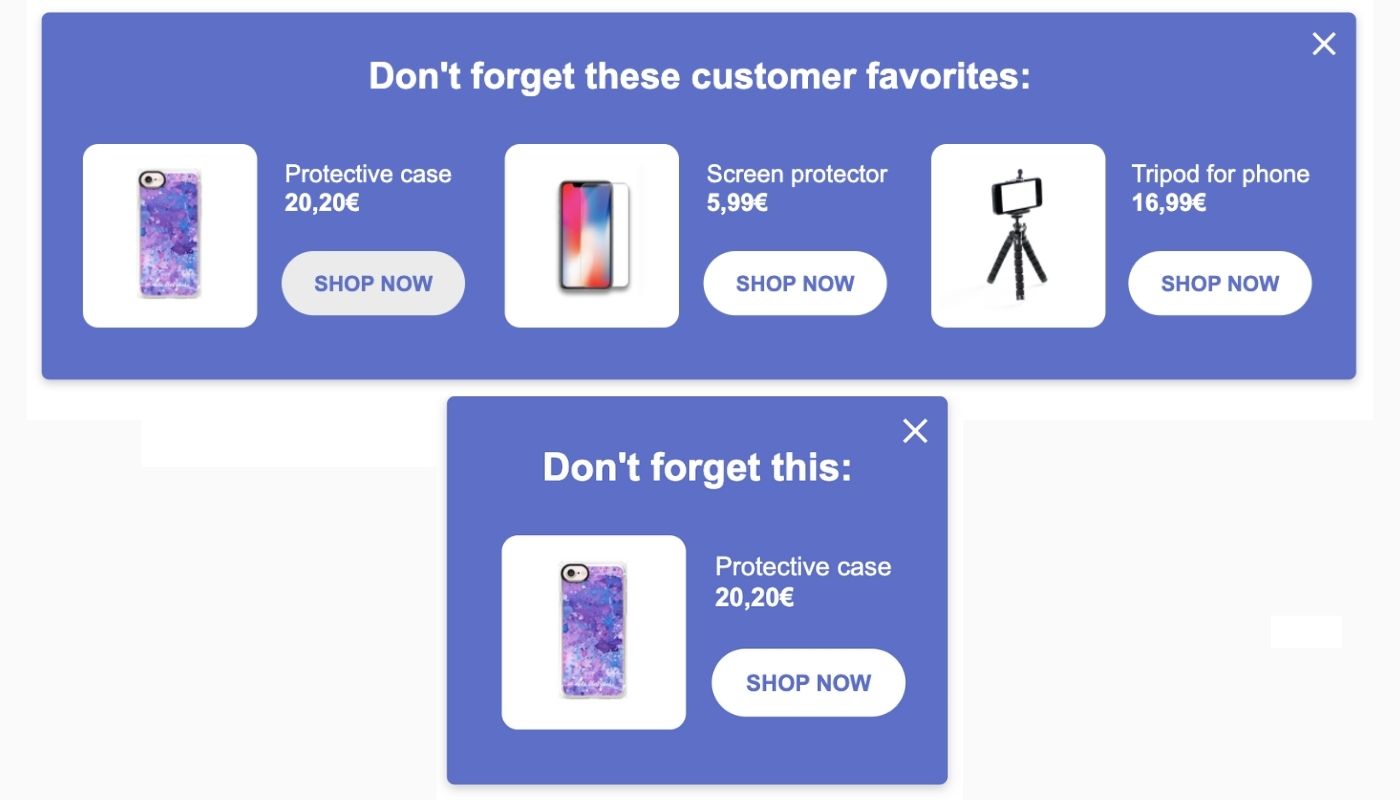Click the "Don't forget this:" heading
This screenshot has height=800, width=1400.
click(x=697, y=467)
